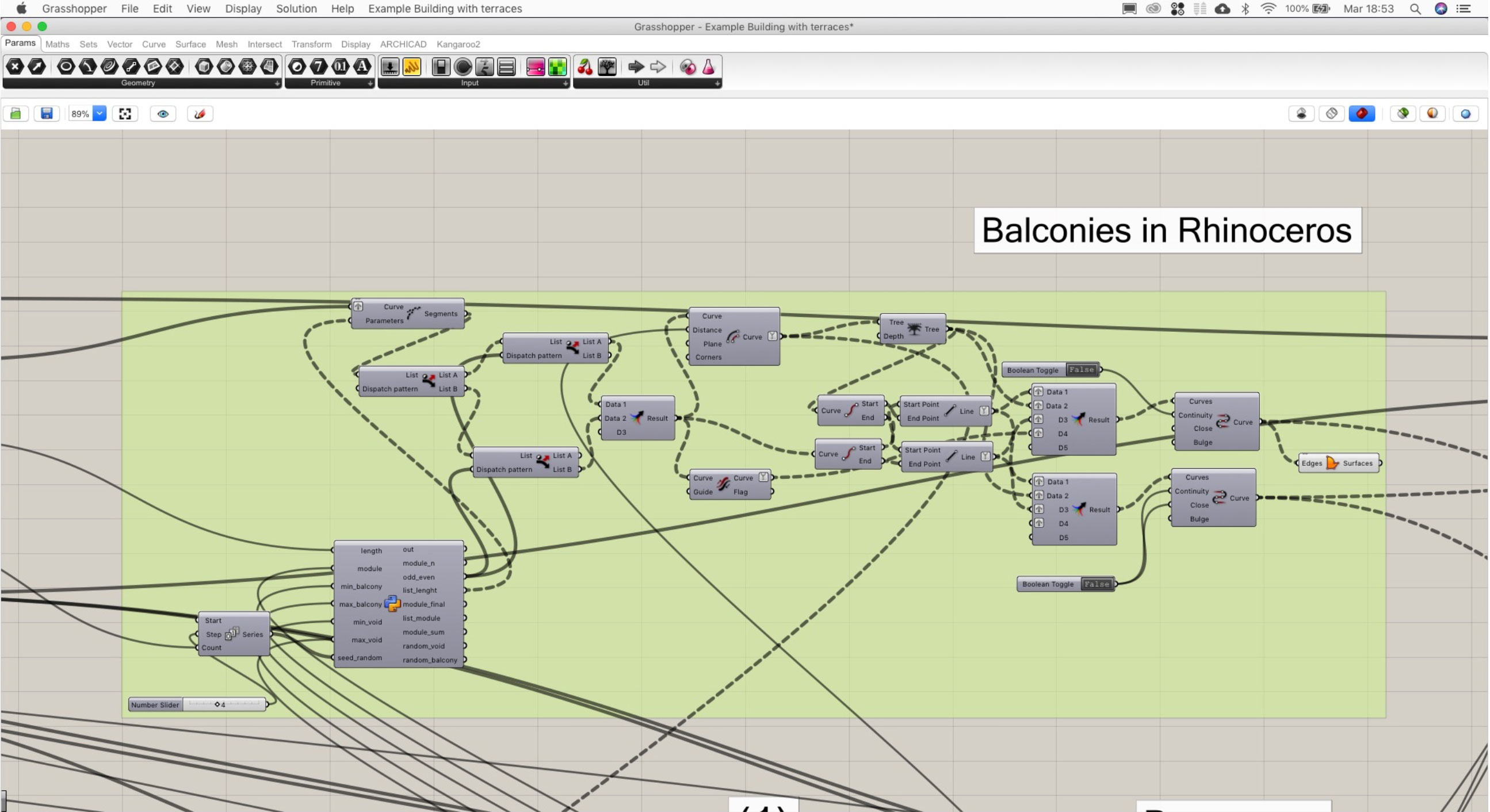Image resolution: width=1490 pixels, height=812 pixels.
Task: Click the open file icon
Action: tap(16, 113)
